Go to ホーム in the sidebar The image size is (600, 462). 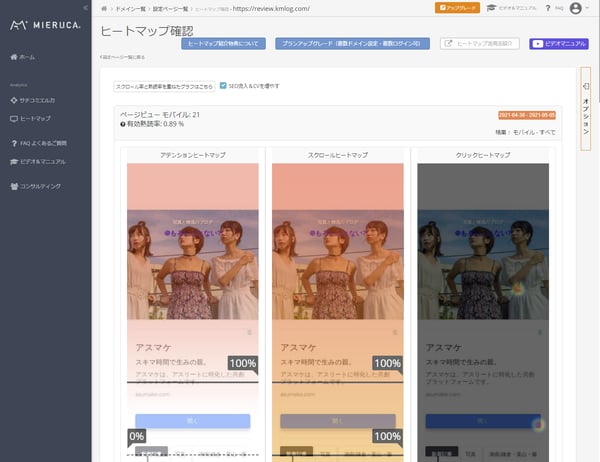pos(23,57)
